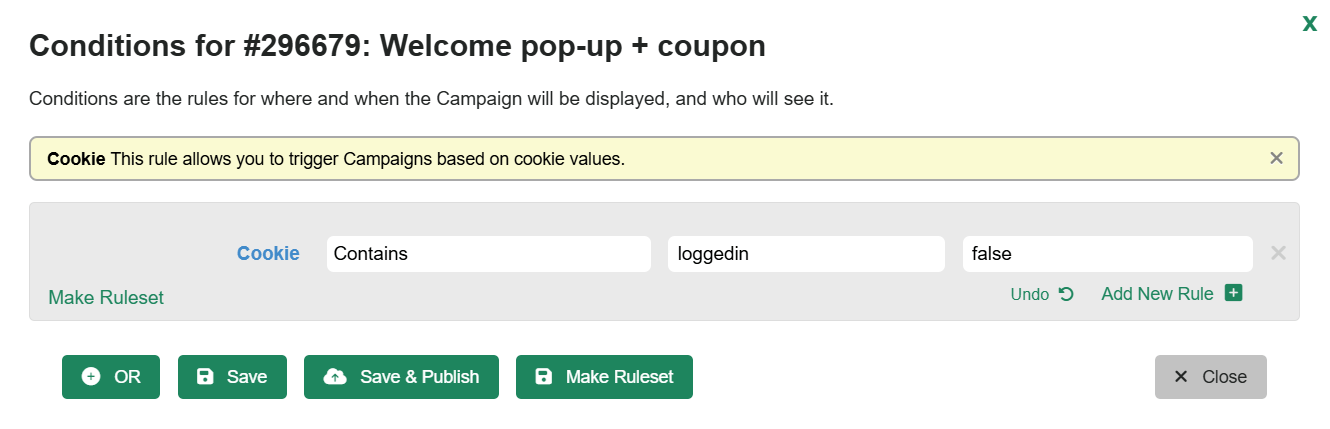Click the floppy disk icon on the Save button
Screen dimensions: 1330x429
click(205, 377)
